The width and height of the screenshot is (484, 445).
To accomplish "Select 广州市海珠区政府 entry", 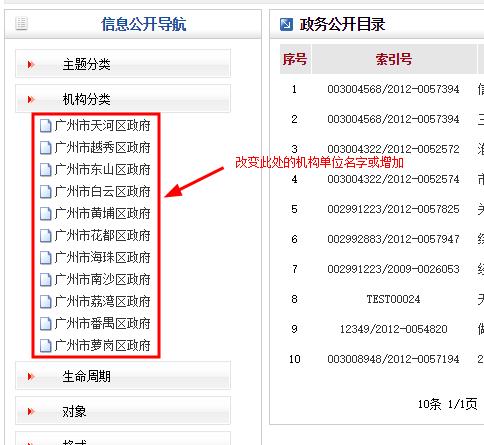I will pyautogui.click(x=102, y=258).
